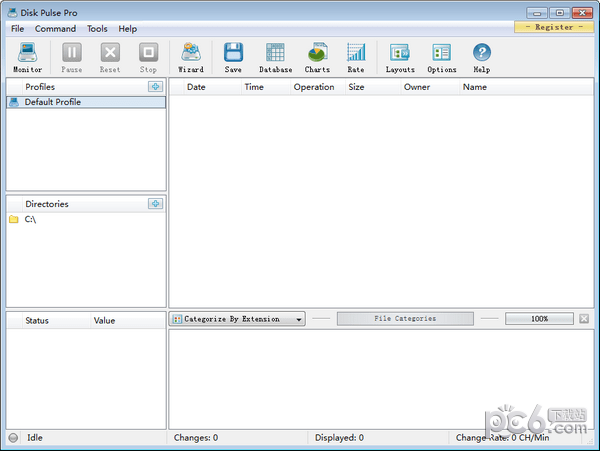The height and width of the screenshot is (451, 600).
Task: Click the Disk Pulse Pro title icon
Action: [12, 13]
